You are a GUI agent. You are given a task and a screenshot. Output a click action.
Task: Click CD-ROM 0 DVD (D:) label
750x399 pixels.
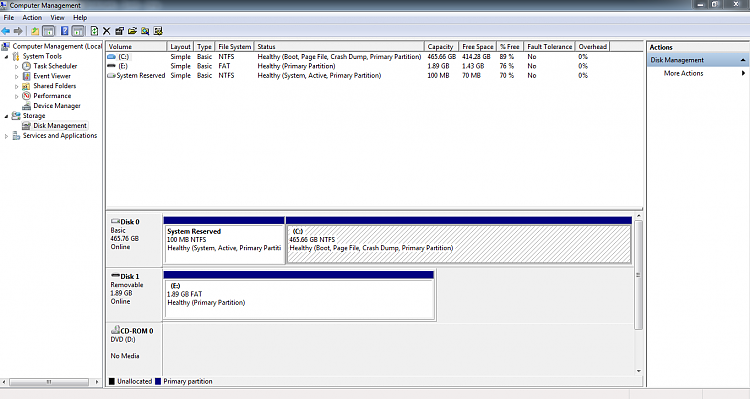coord(134,348)
